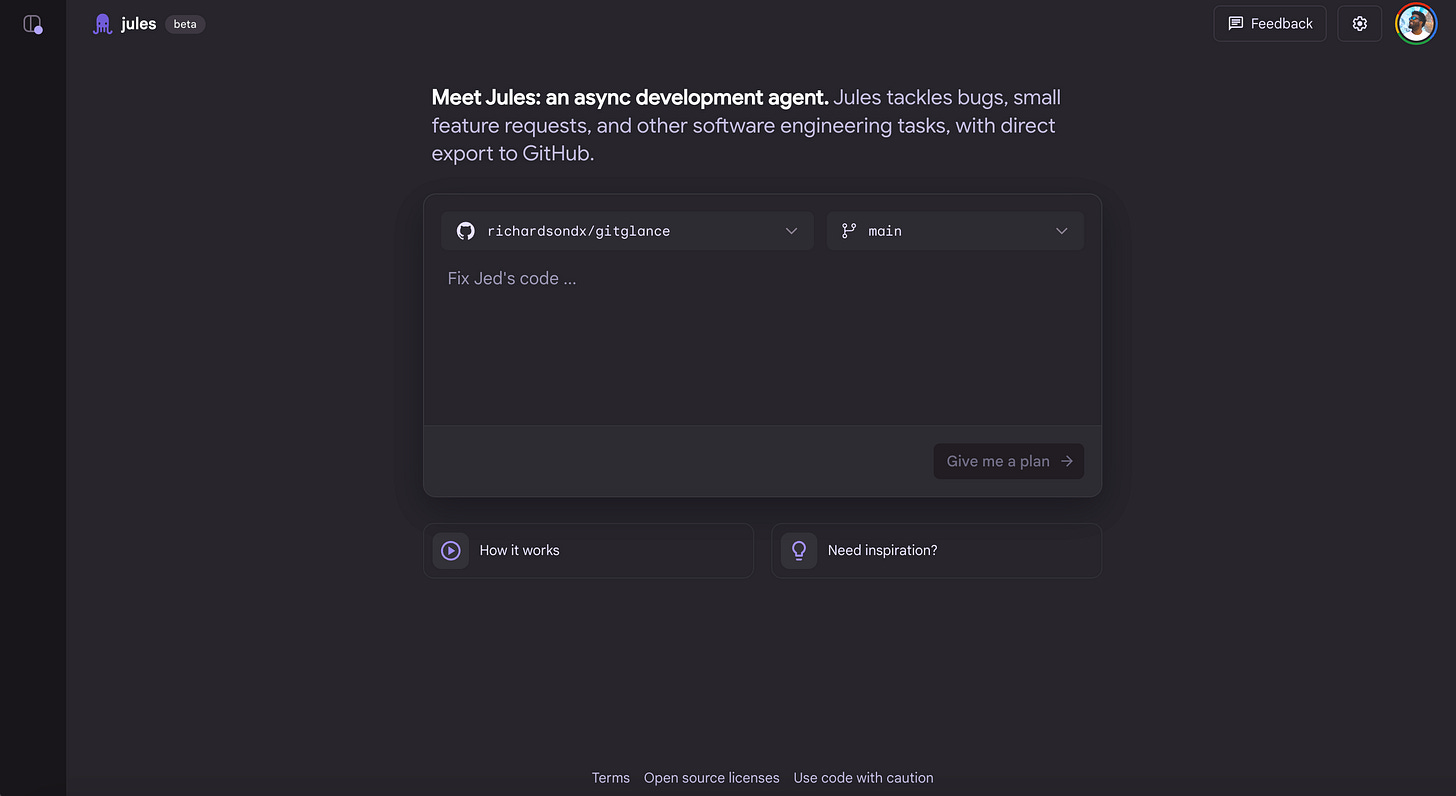Open the main branch dropdown
Viewport: 1456px width, 796px height.
[x=955, y=231]
